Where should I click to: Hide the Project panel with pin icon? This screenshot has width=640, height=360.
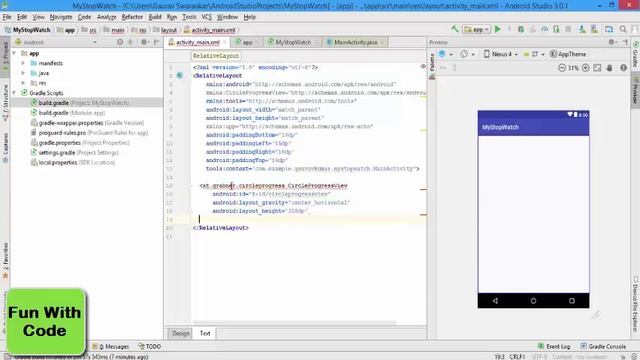click(157, 42)
